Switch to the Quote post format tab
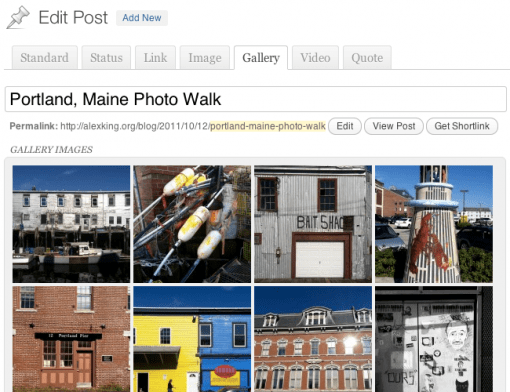 tap(367, 58)
